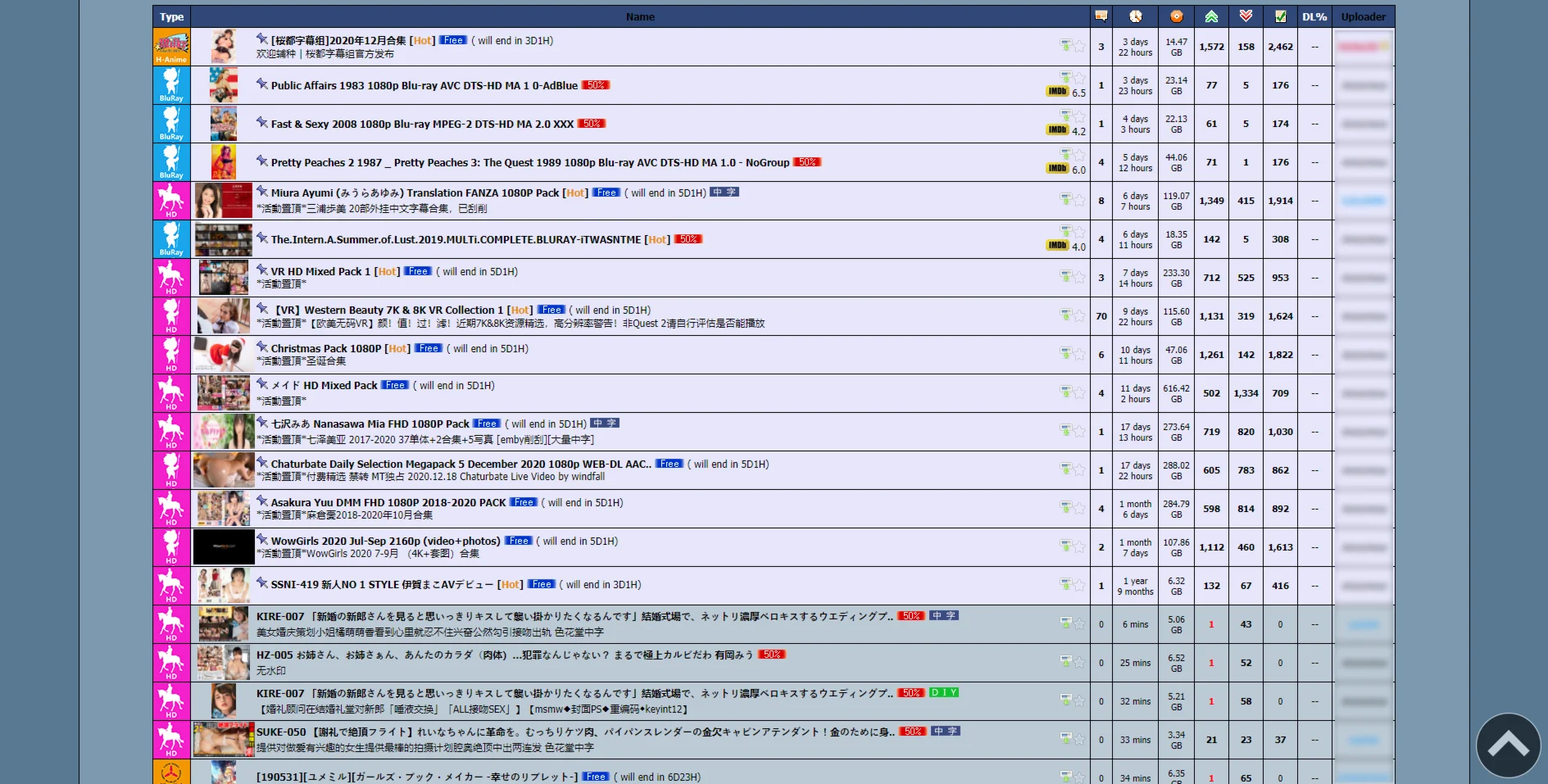The image size is (1548, 784).
Task: Bookmark メイド HD Mixed Pack with star
Action: (1079, 392)
